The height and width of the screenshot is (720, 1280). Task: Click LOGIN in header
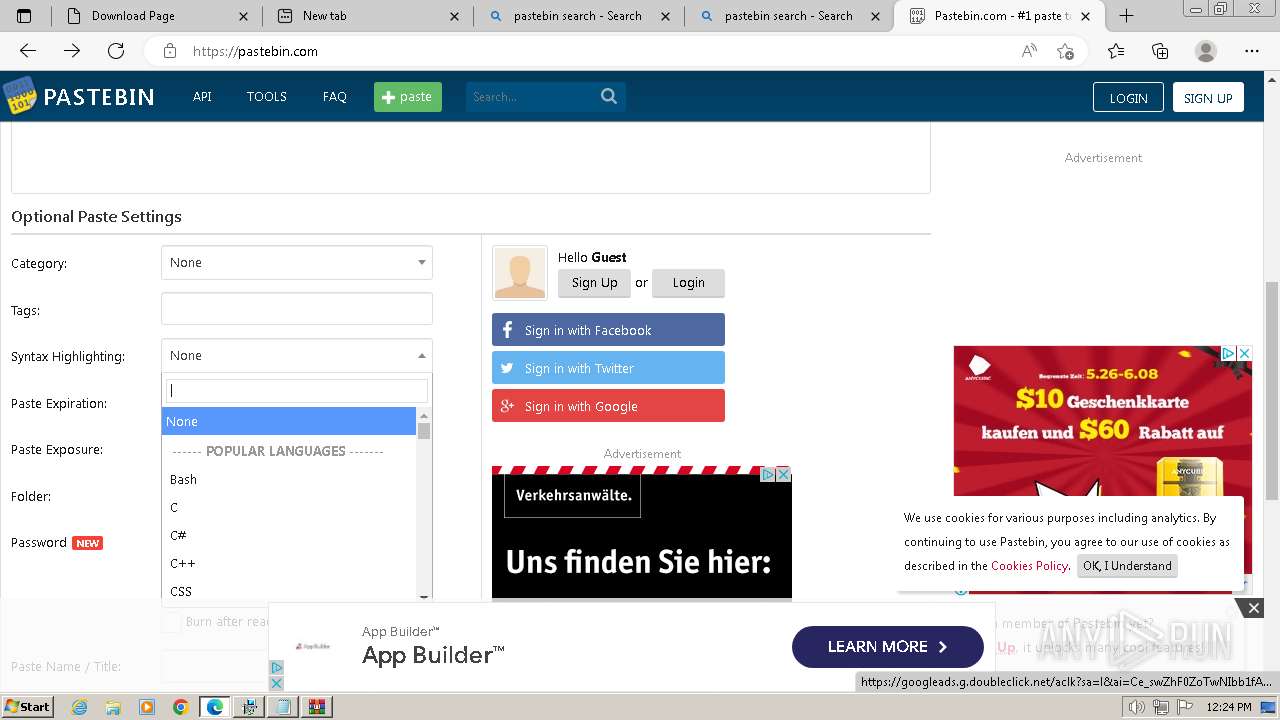[x=1128, y=97]
